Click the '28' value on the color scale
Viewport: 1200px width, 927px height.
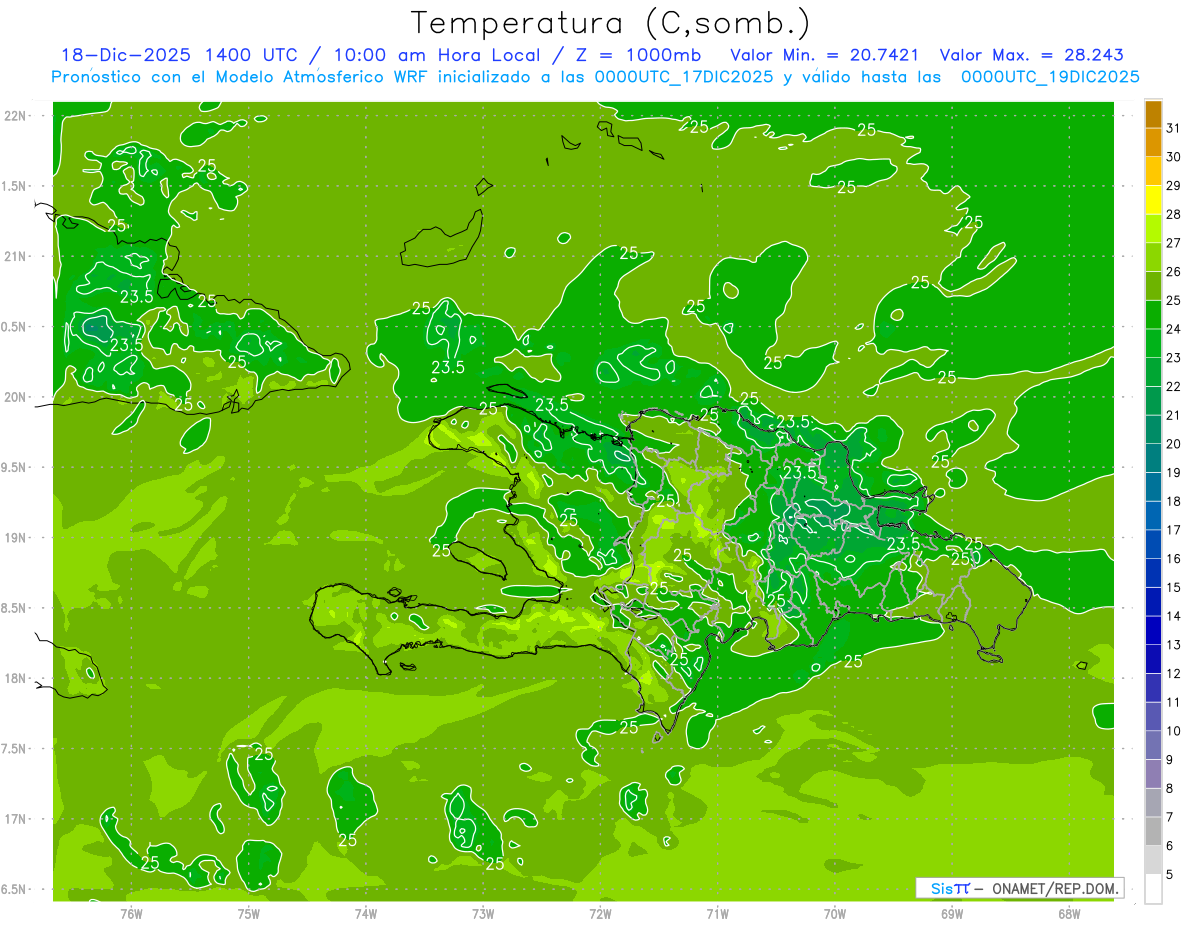tap(1174, 214)
